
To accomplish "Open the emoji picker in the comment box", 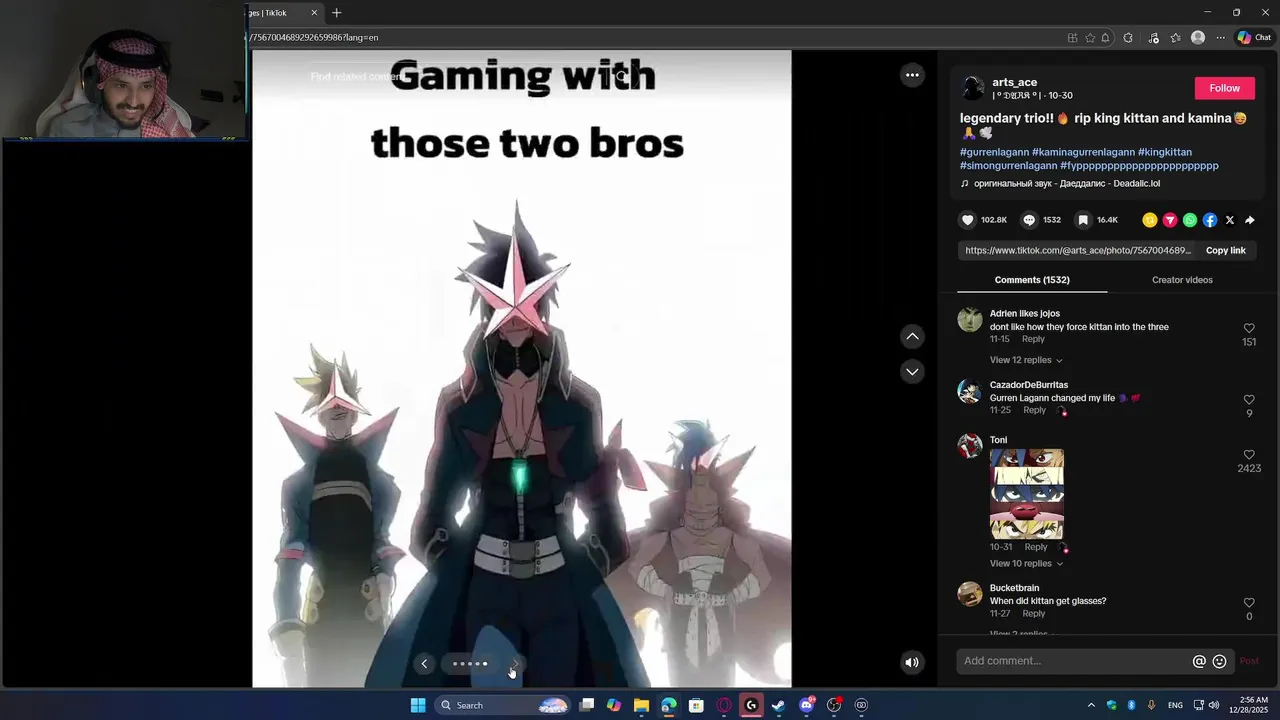I will (1219, 661).
